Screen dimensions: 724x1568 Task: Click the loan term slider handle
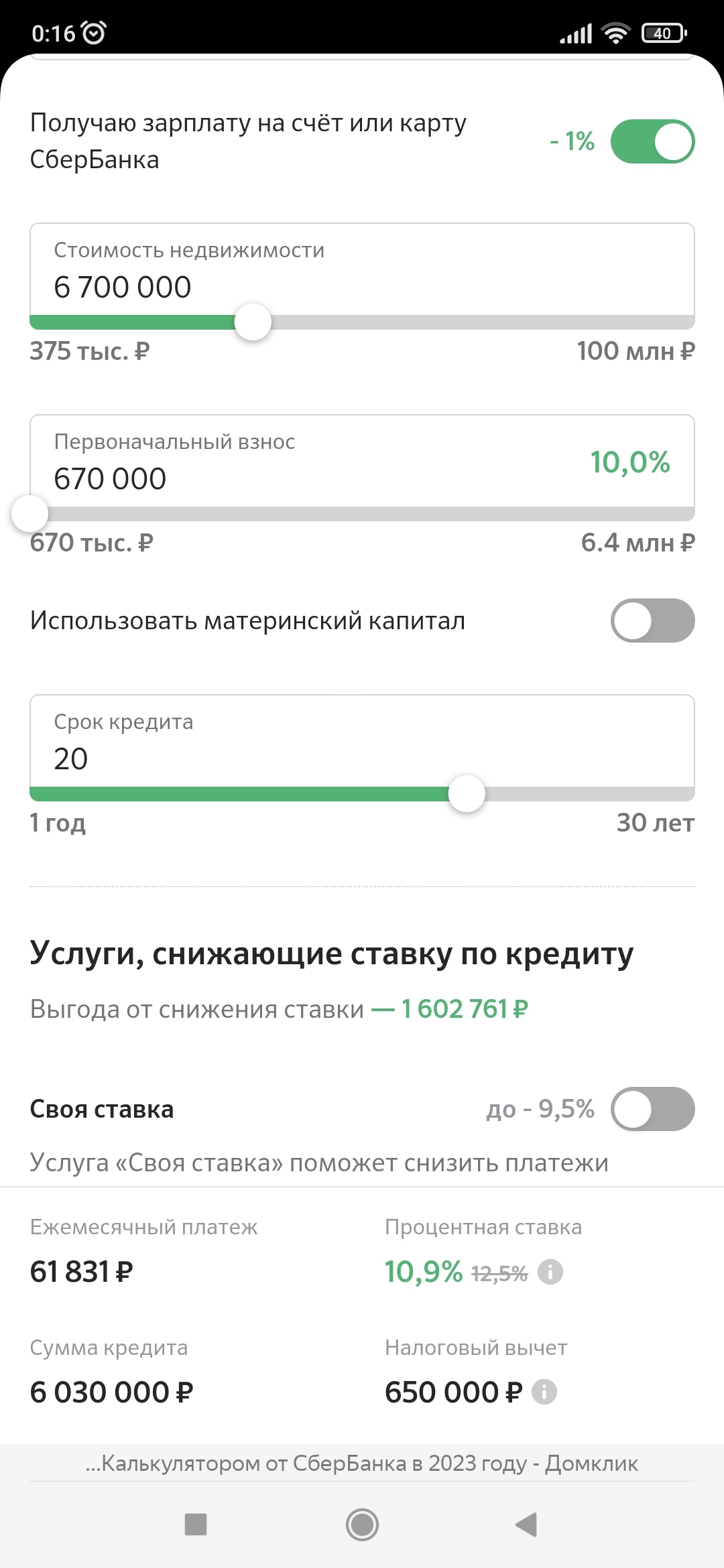pyautogui.click(x=467, y=794)
